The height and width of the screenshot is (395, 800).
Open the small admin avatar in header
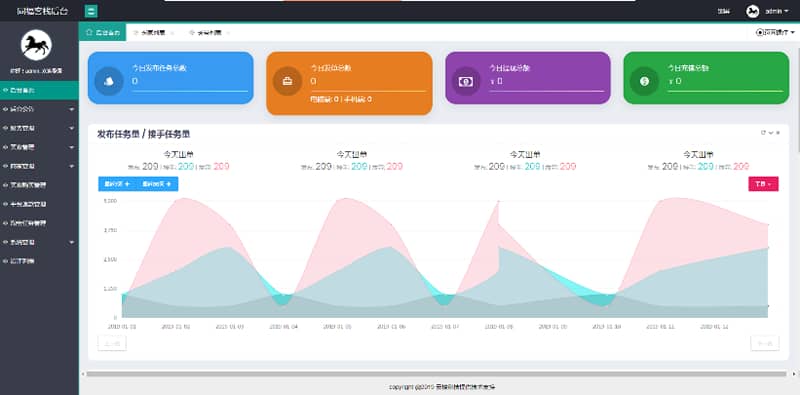click(x=753, y=11)
